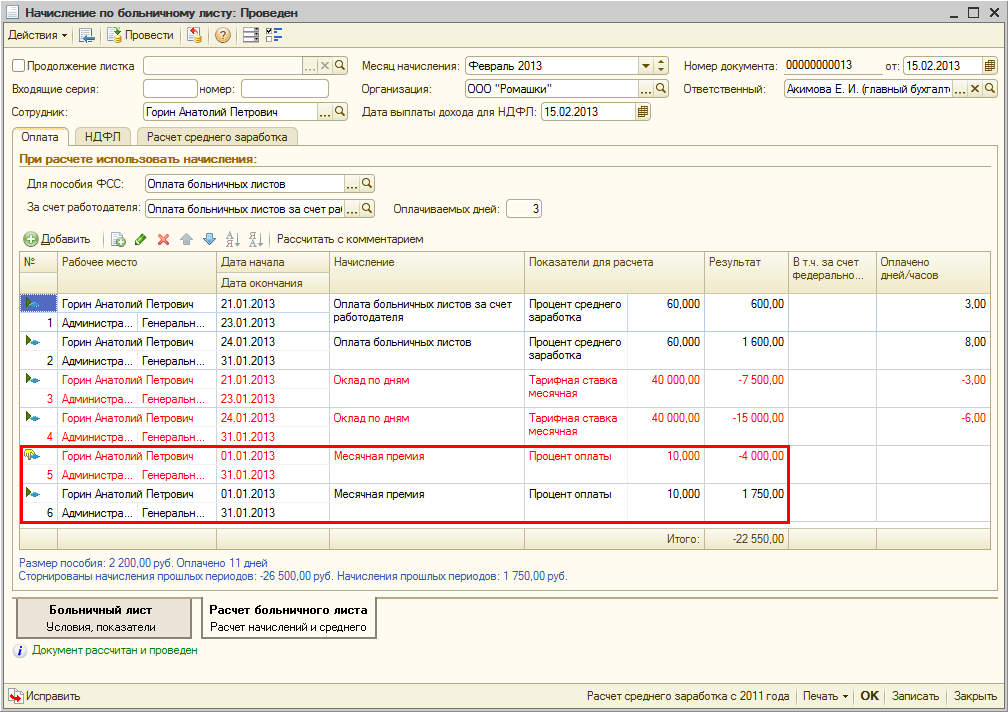Open calendar picker next to document date
The height and width of the screenshot is (712, 1008).
point(989,66)
